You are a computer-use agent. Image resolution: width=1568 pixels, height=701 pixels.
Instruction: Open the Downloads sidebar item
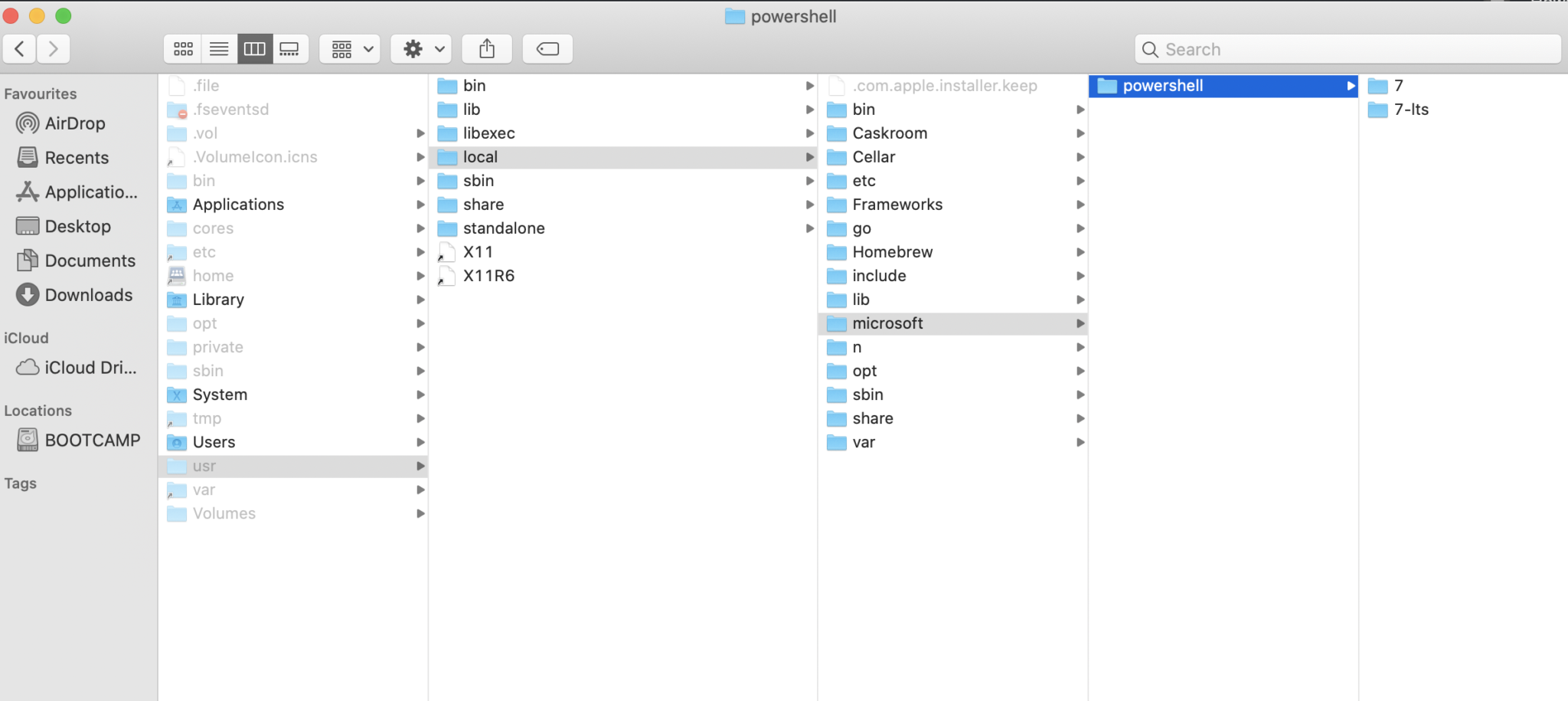tap(89, 294)
